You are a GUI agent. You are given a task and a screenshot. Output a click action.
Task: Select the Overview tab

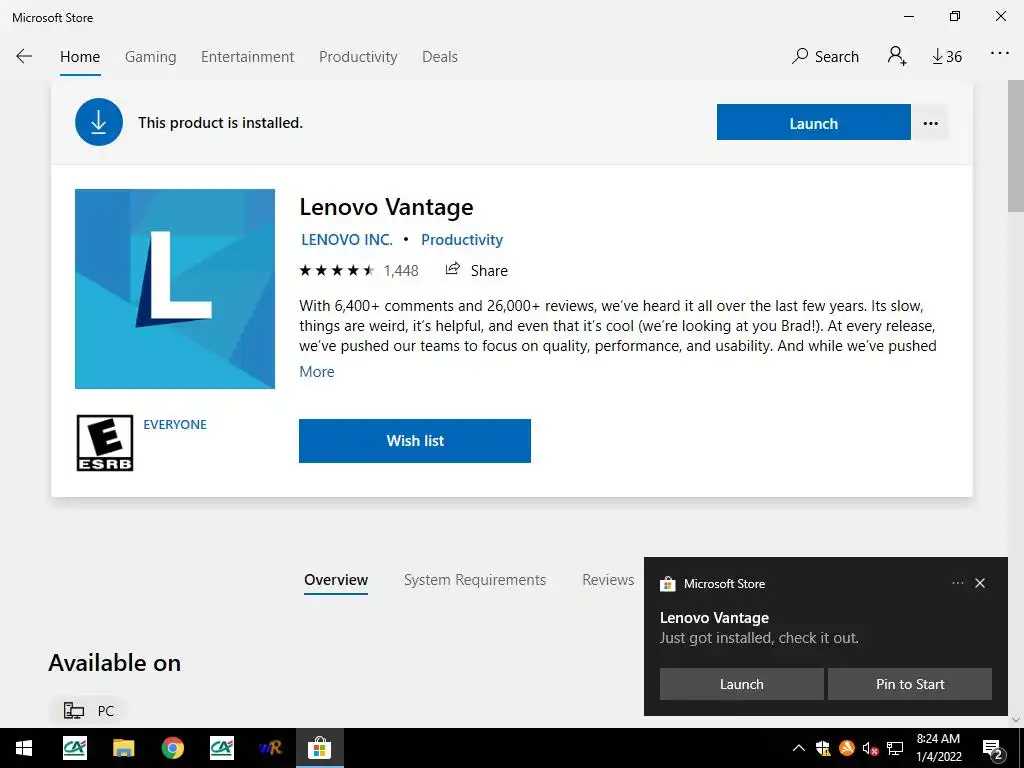pos(336,580)
